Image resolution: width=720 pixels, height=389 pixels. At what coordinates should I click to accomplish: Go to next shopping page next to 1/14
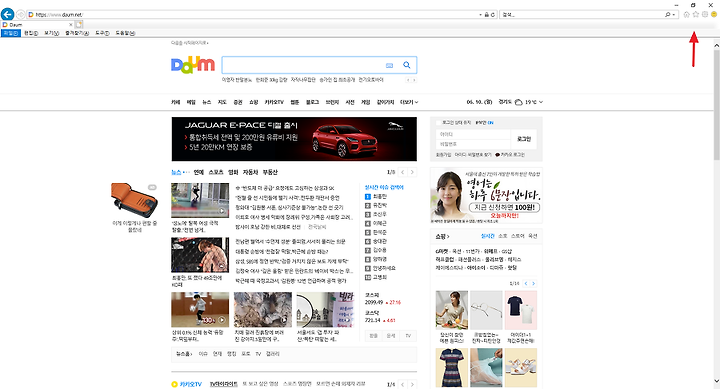[534, 283]
